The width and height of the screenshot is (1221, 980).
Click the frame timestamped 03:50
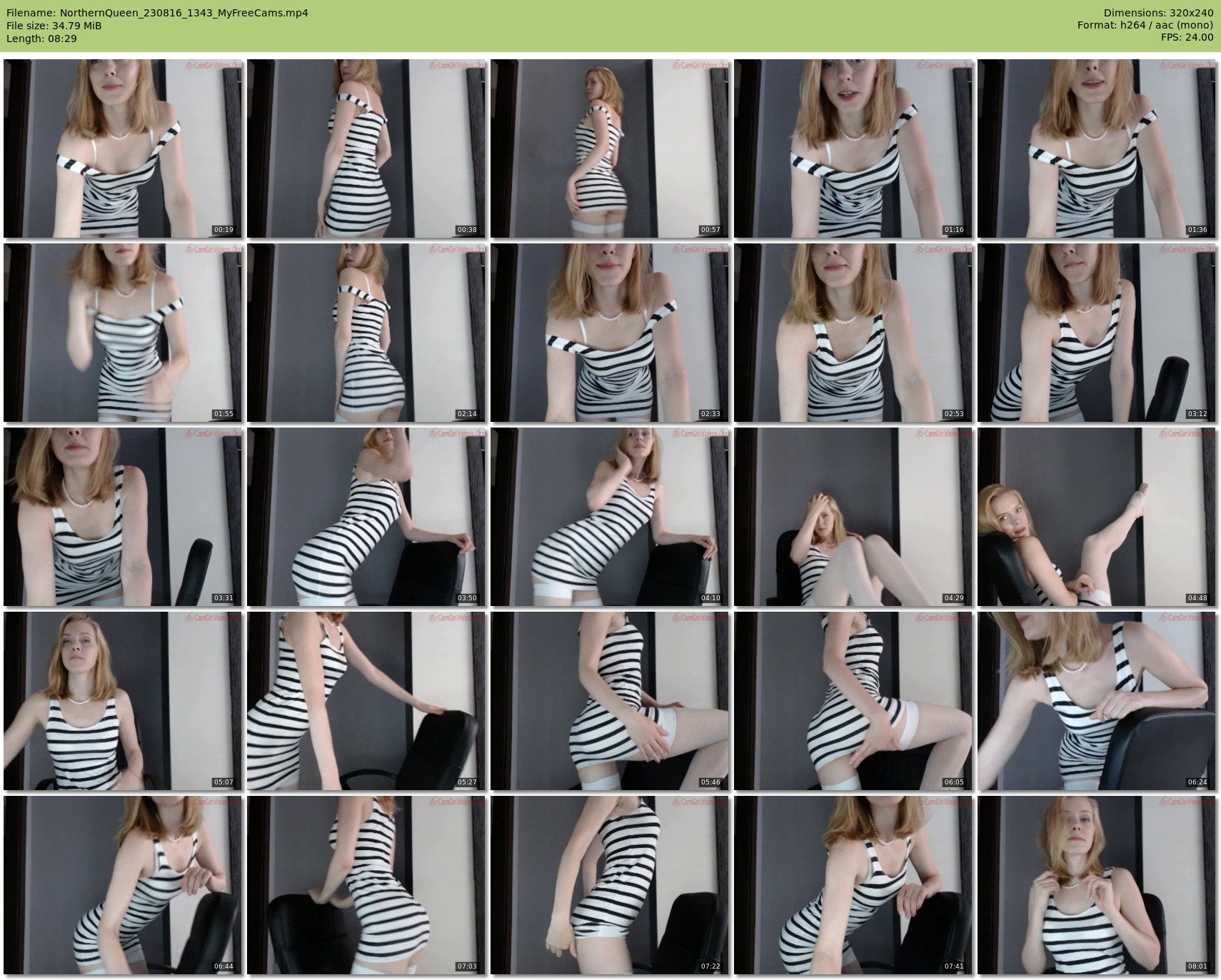click(x=366, y=517)
